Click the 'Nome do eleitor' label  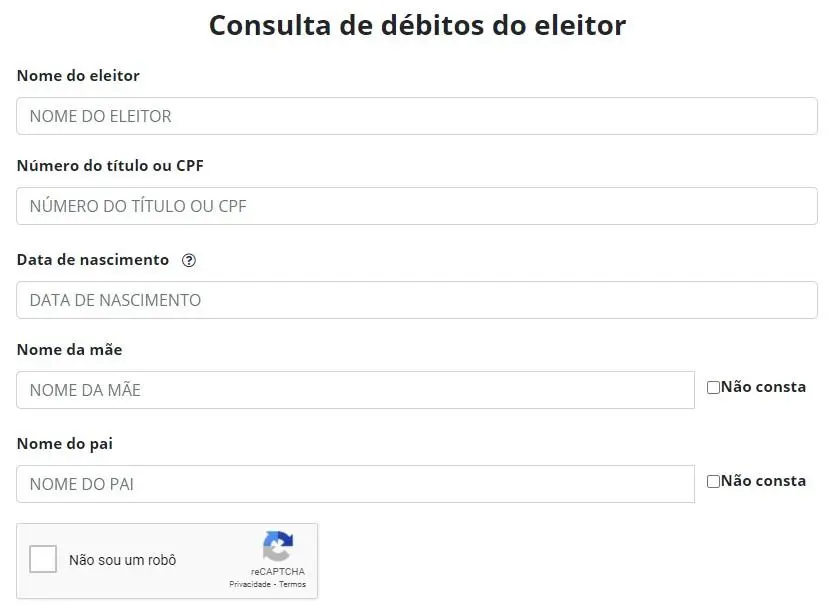pyautogui.click(x=78, y=75)
